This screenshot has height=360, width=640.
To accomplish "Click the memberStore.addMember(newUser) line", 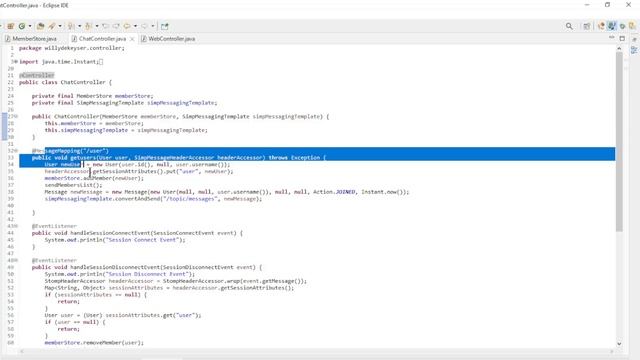I will pos(94,178).
